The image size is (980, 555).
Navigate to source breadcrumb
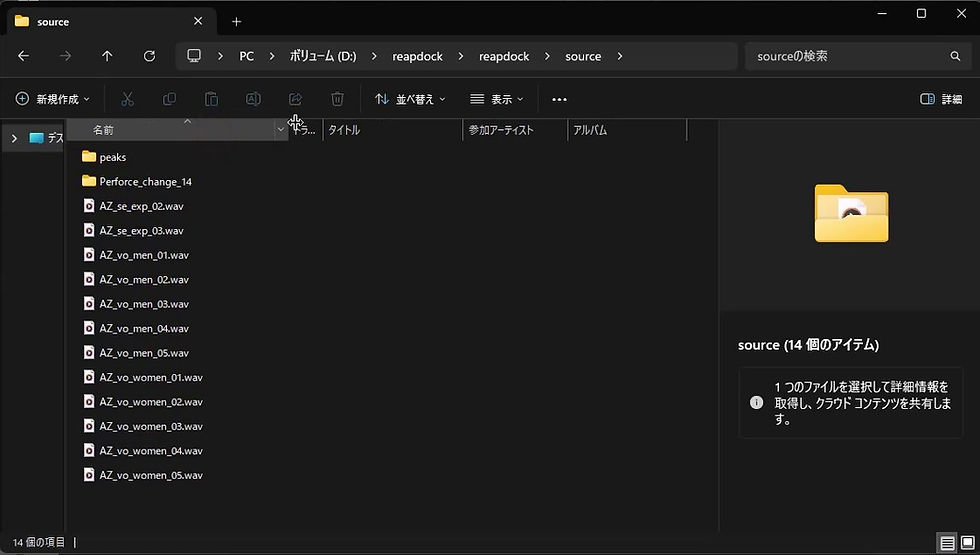[x=583, y=56]
